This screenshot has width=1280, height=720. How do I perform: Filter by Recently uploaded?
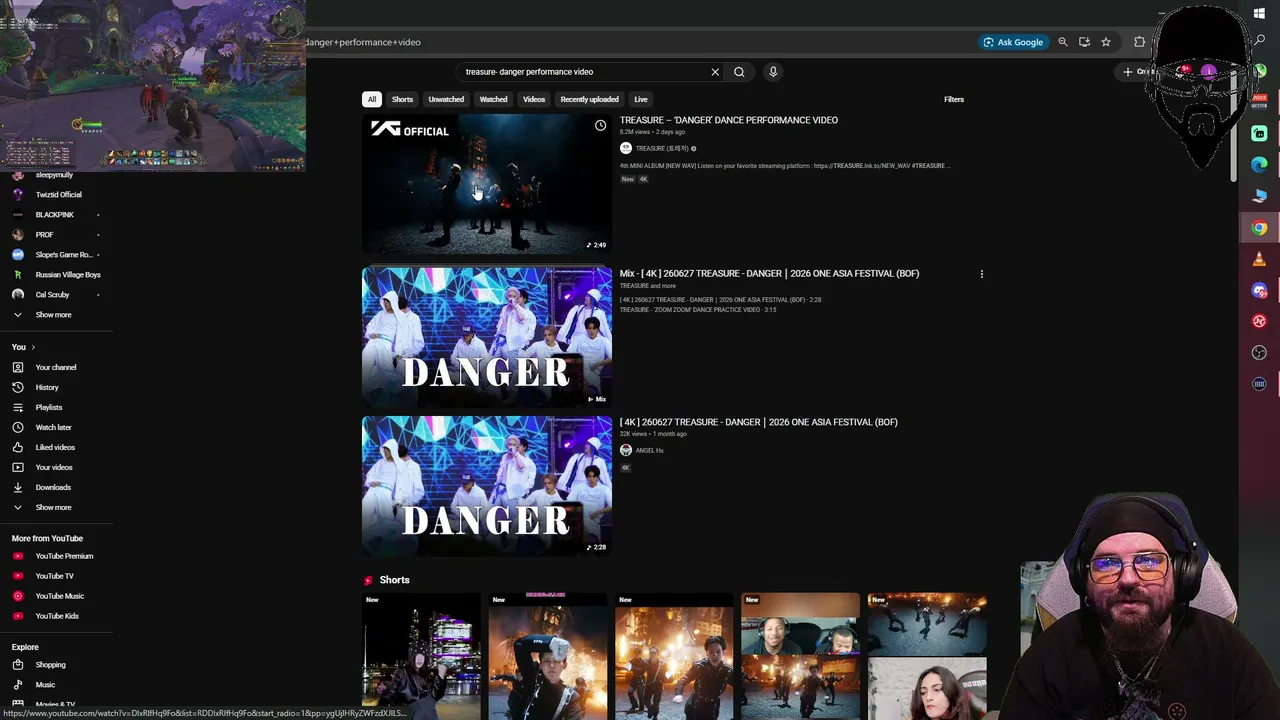589,99
